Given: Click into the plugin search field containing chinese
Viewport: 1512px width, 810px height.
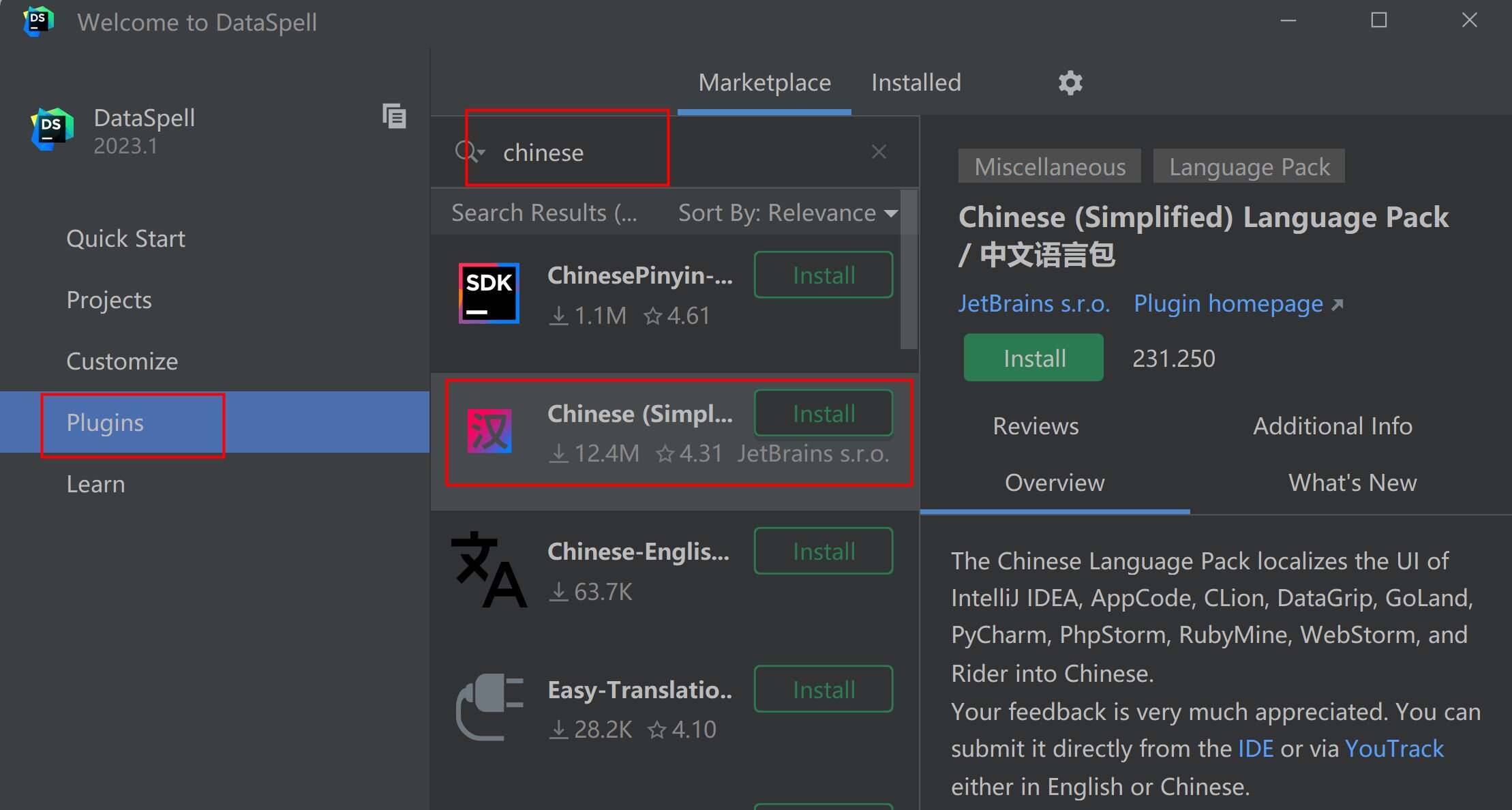Looking at the screenshot, I should click(x=675, y=152).
